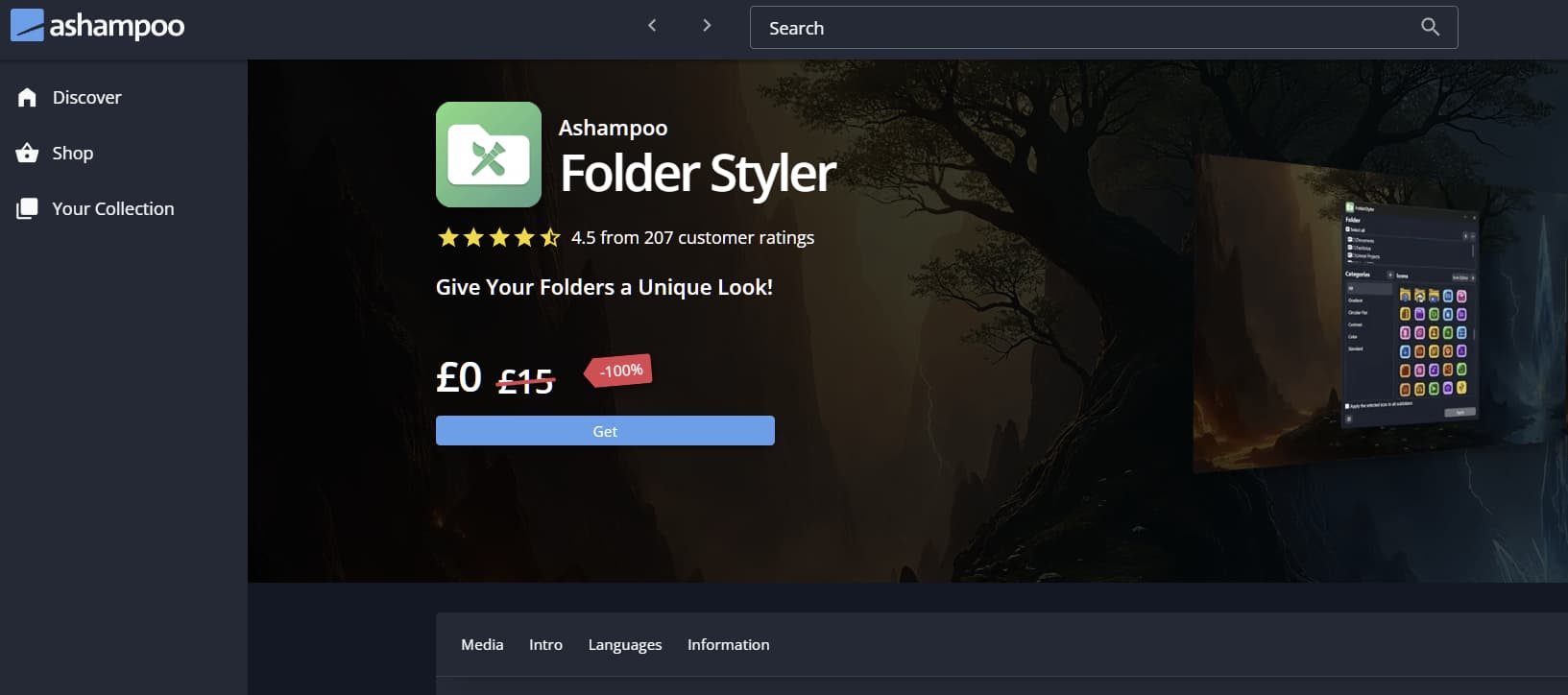Viewport: 1568px width, 695px height.
Task: Open the Languages tab
Action: click(x=625, y=645)
